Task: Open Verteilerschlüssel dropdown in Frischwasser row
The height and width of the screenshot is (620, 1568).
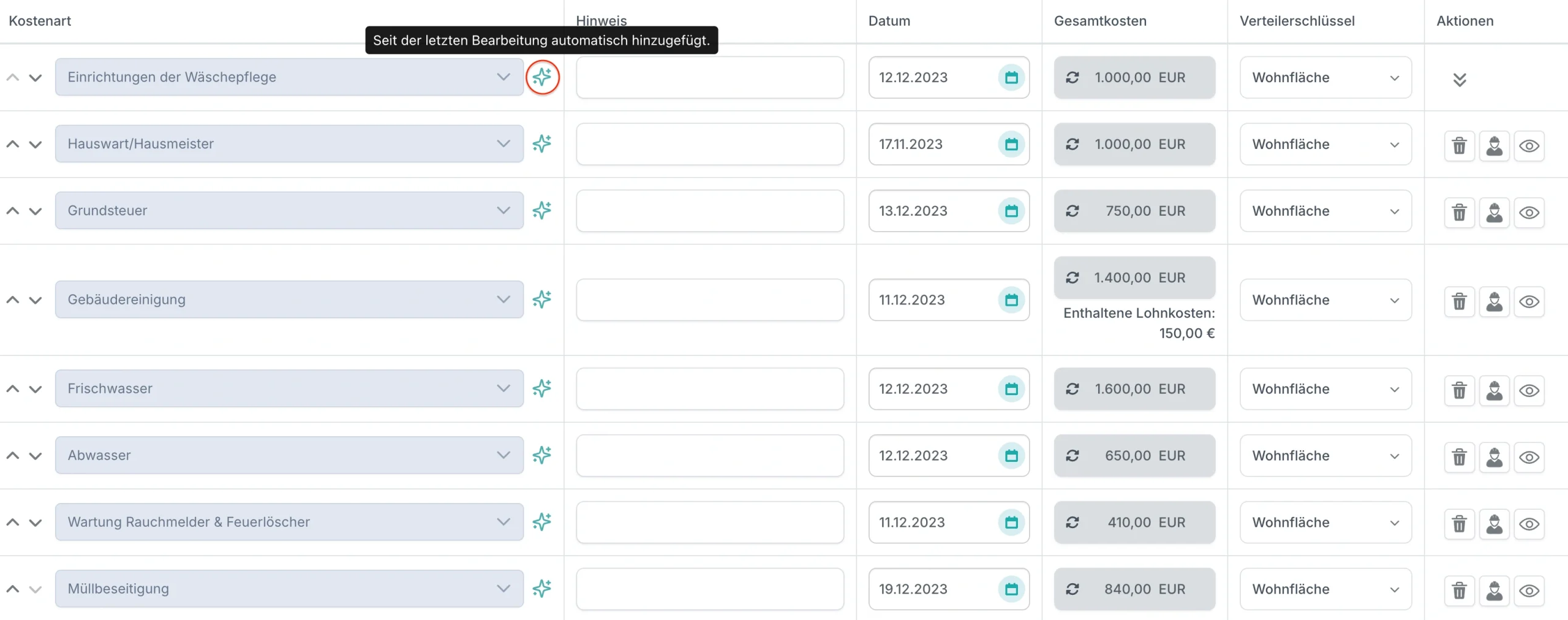Action: tap(1325, 388)
